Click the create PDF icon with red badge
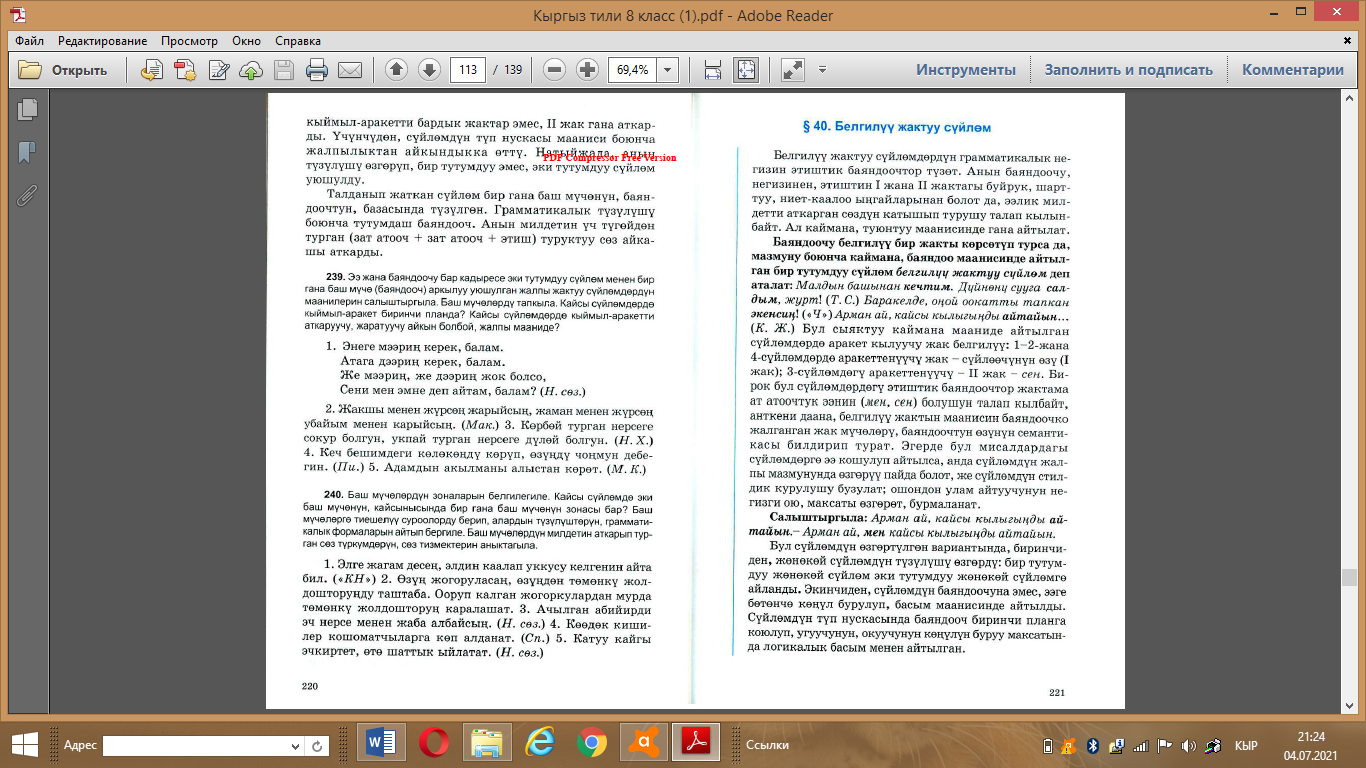Screen dimensions: 1366x768 185,70
